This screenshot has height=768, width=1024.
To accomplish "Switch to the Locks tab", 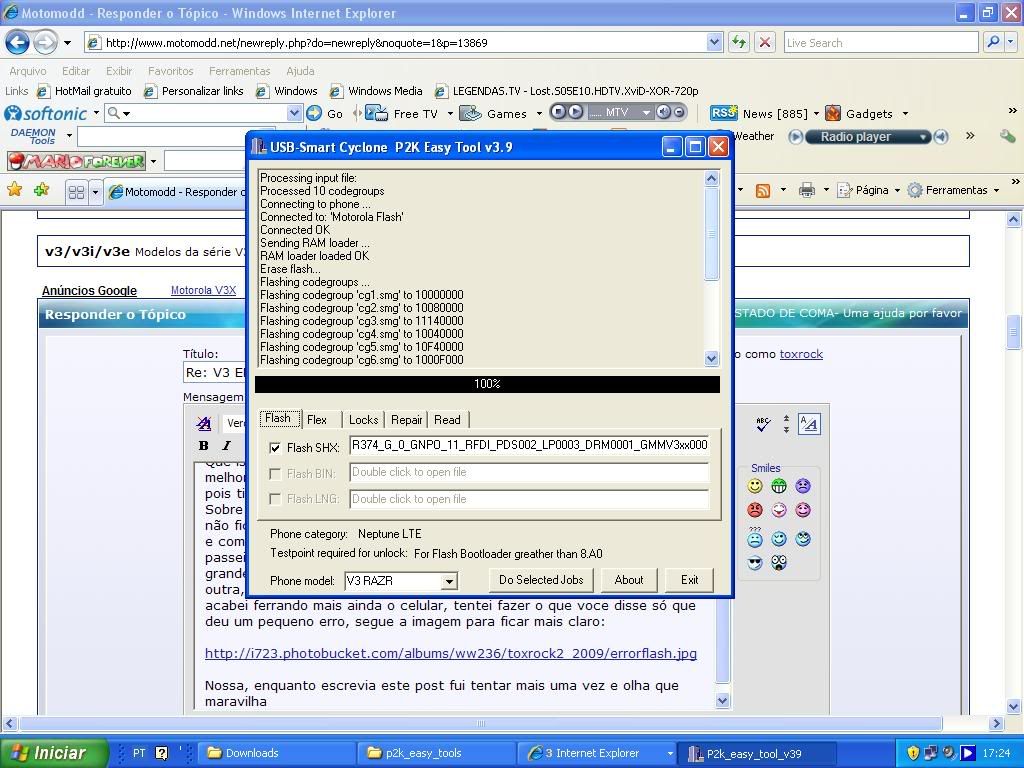I will tap(363, 419).
